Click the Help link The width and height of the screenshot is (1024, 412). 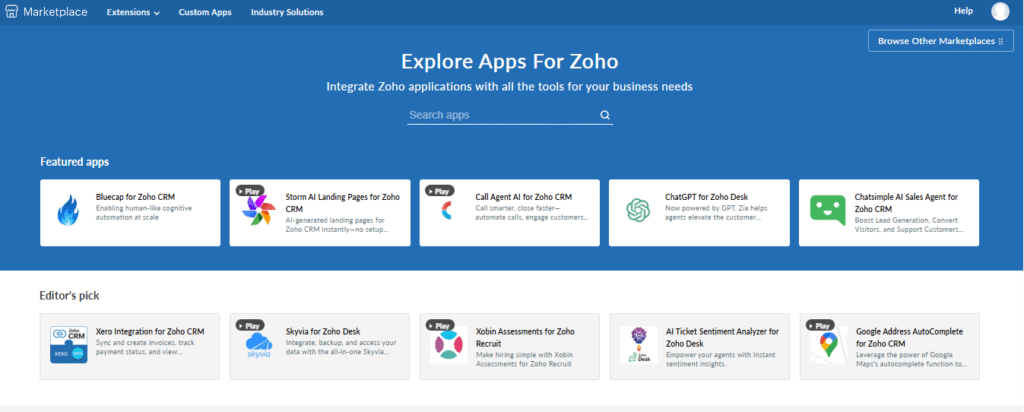(x=963, y=11)
